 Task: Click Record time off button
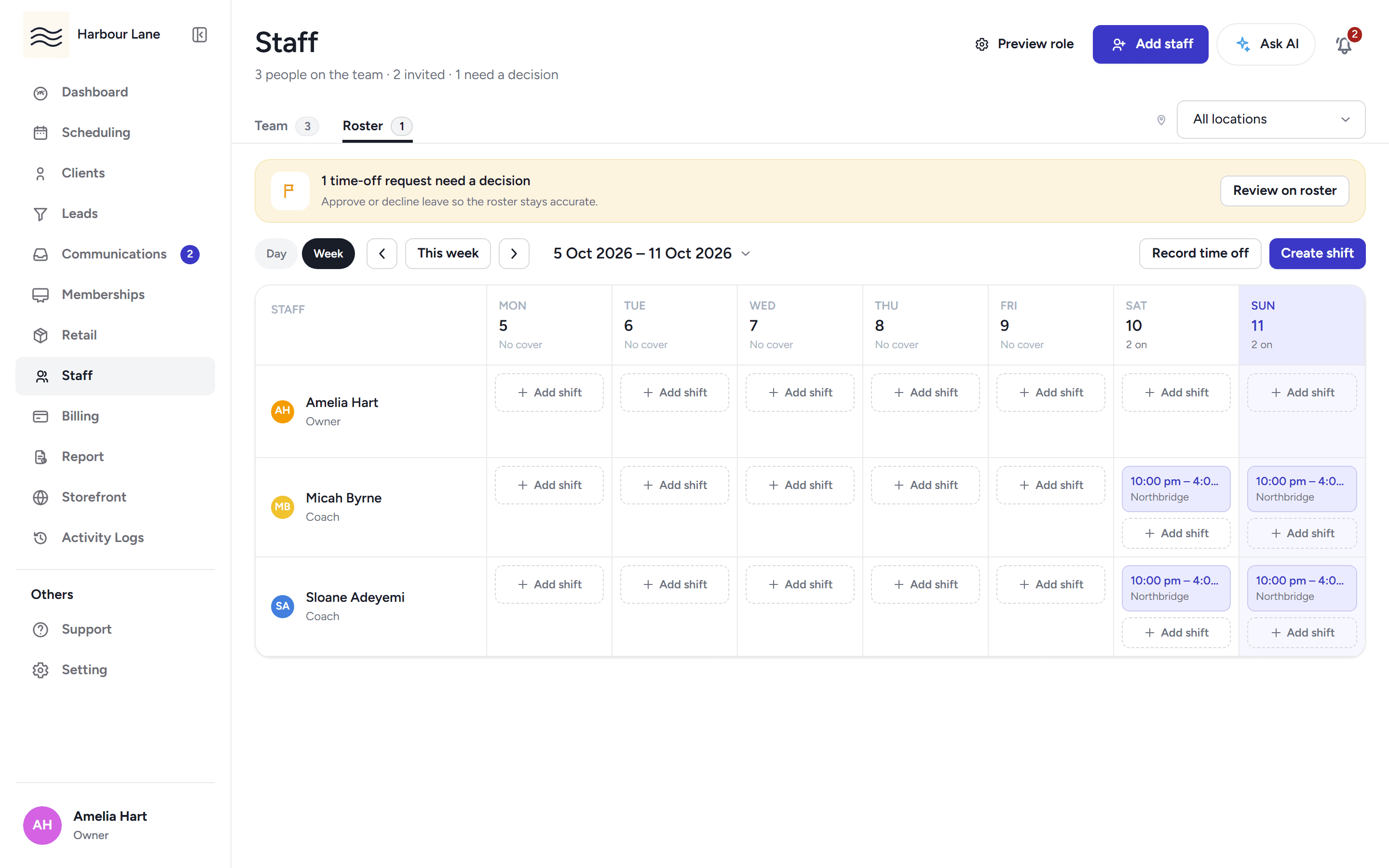(x=1199, y=254)
